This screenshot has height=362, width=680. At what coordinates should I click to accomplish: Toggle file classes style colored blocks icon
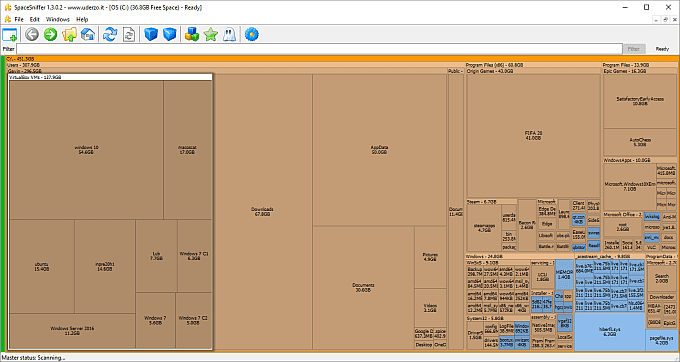point(192,34)
